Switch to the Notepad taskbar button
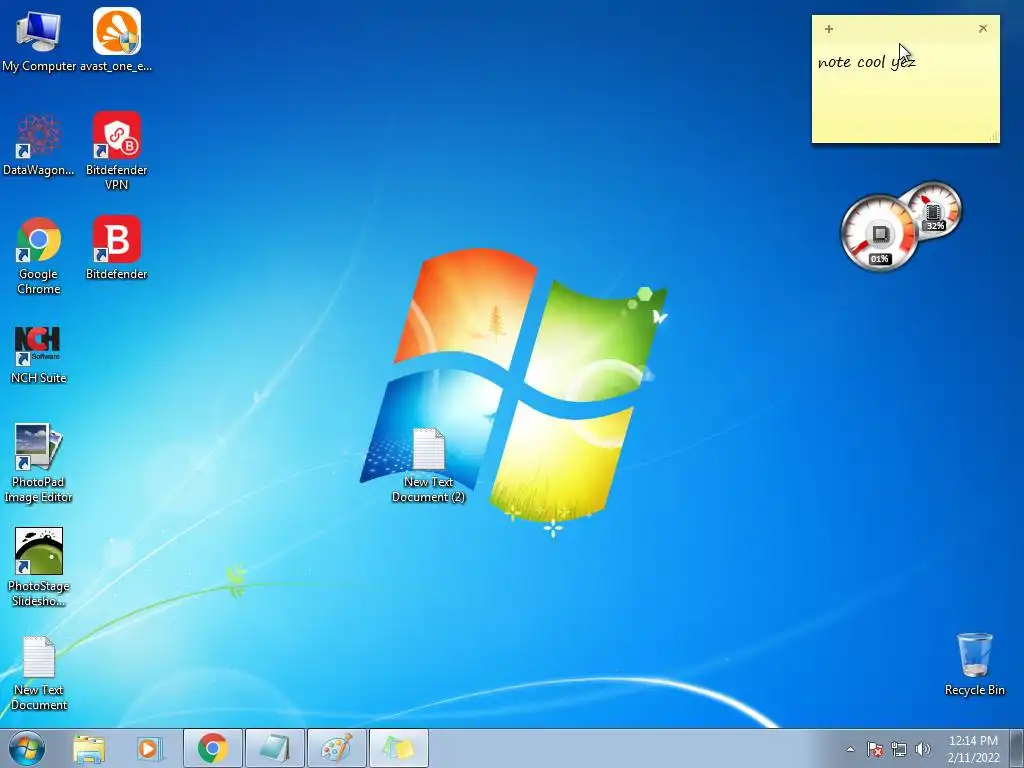This screenshot has width=1024, height=768. coord(275,748)
